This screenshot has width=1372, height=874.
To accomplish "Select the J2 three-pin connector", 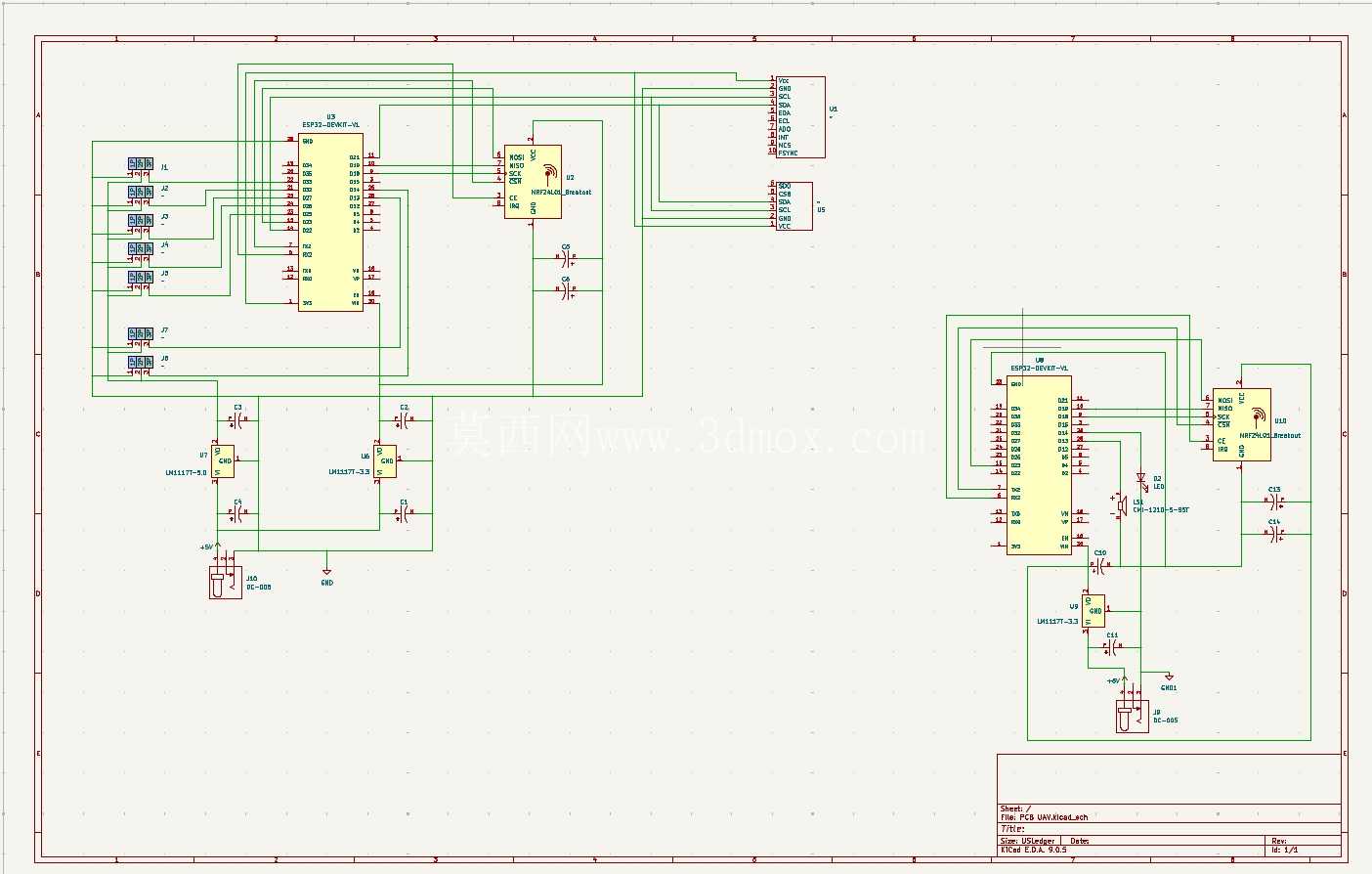I will click(141, 193).
